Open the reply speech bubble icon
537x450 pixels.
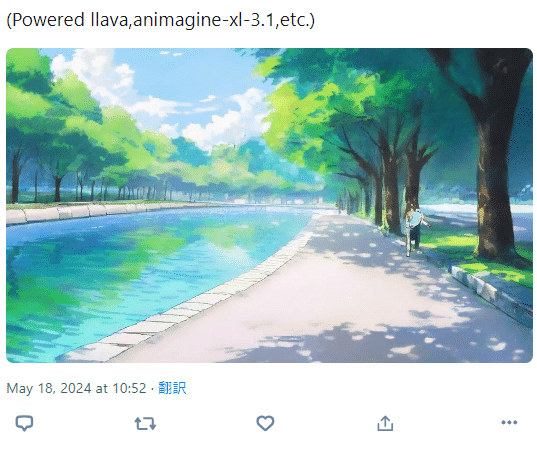tap(24, 423)
